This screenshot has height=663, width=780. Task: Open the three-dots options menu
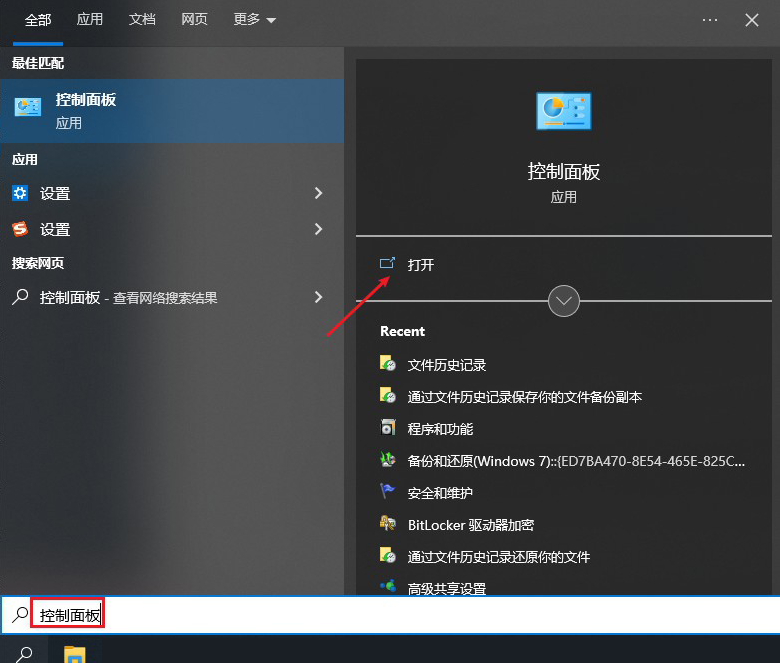click(x=710, y=20)
